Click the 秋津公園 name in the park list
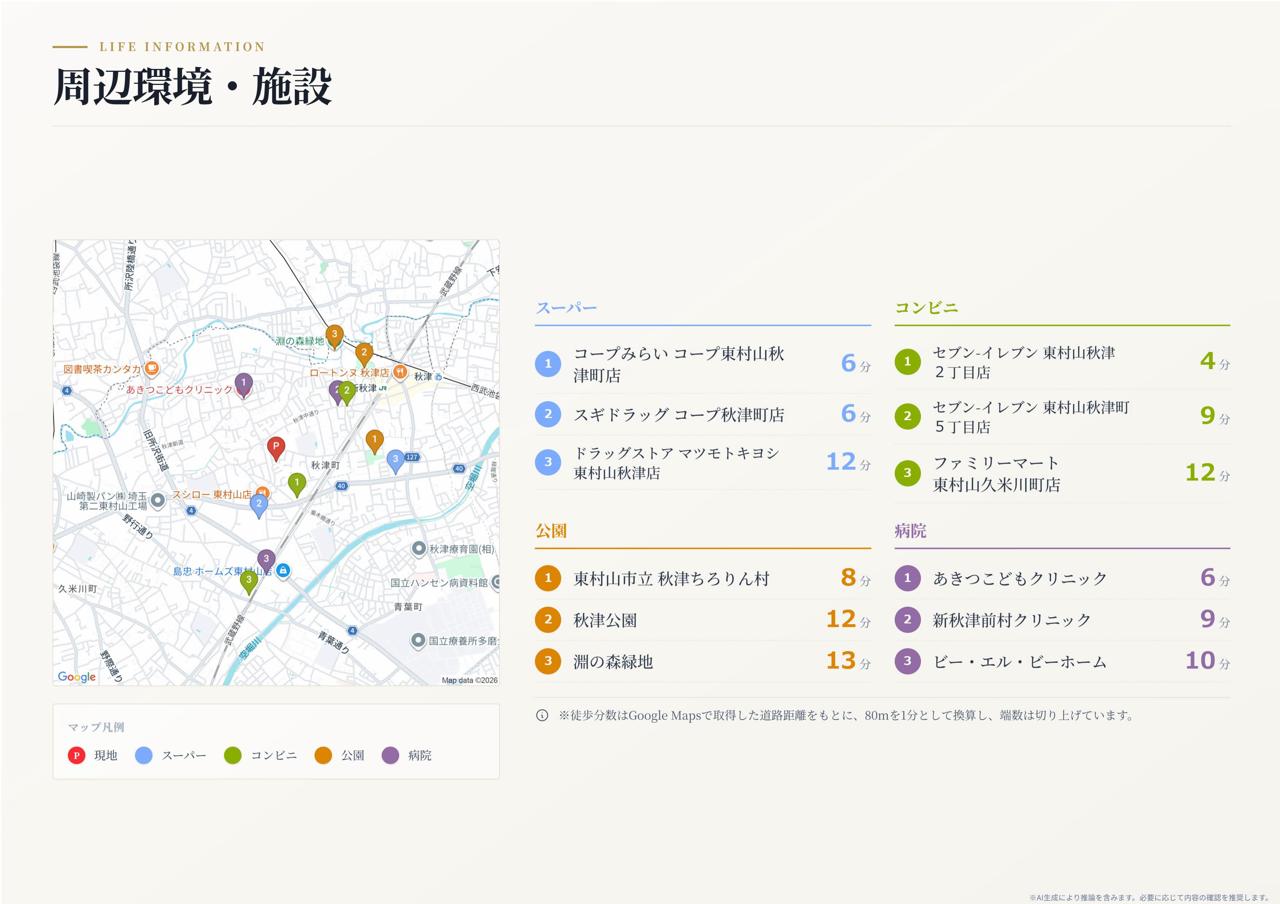1280x904 pixels. (605, 620)
